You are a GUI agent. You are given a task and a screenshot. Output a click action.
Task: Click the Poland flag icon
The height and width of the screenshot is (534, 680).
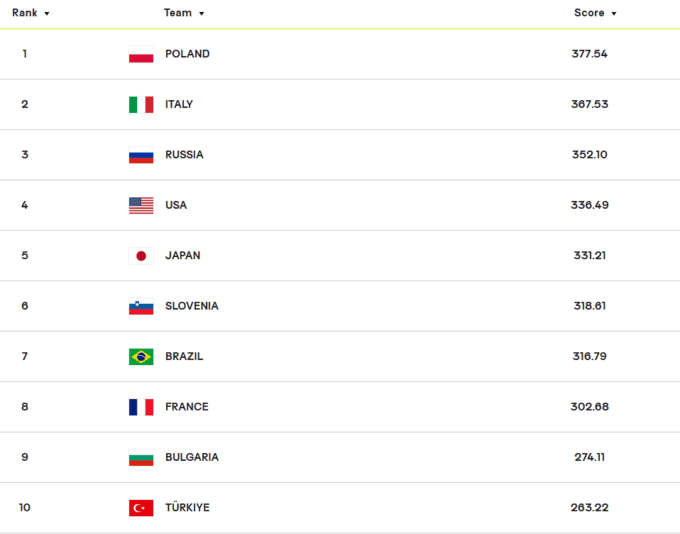click(141, 54)
